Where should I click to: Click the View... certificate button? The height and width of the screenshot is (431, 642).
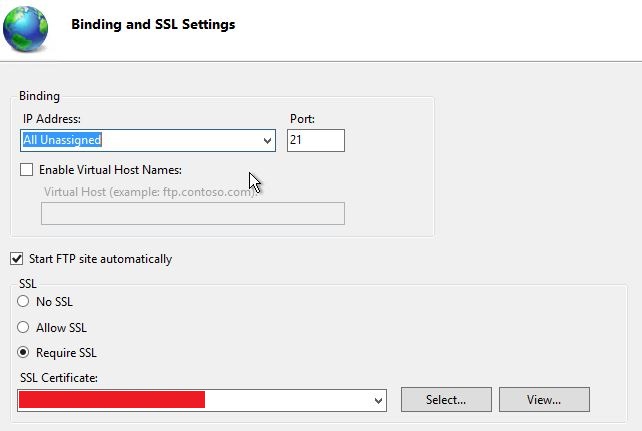[x=544, y=399]
